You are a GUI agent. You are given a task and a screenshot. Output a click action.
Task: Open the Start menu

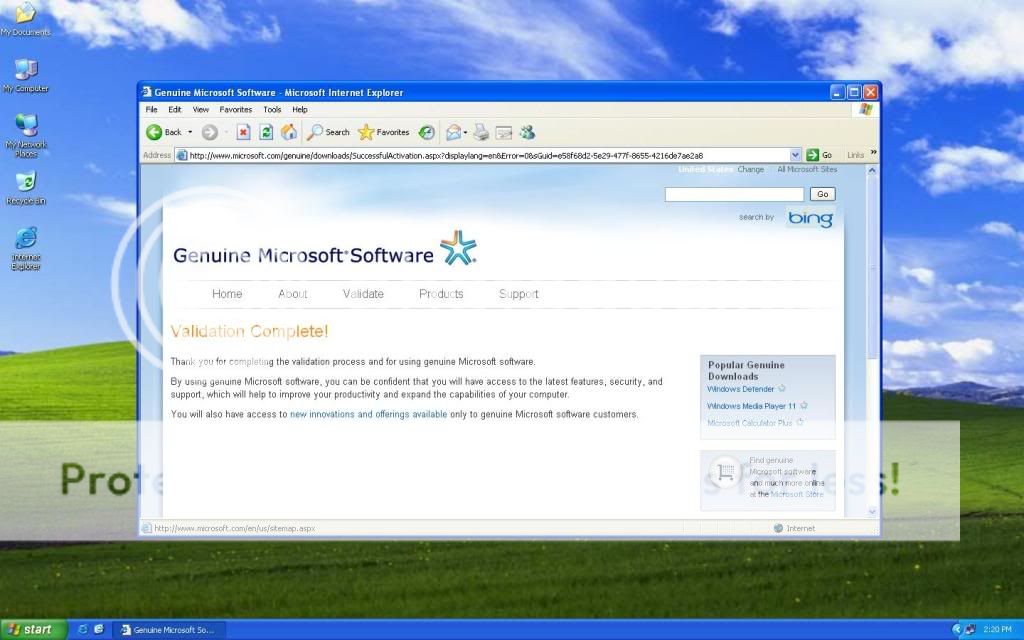(x=30, y=629)
